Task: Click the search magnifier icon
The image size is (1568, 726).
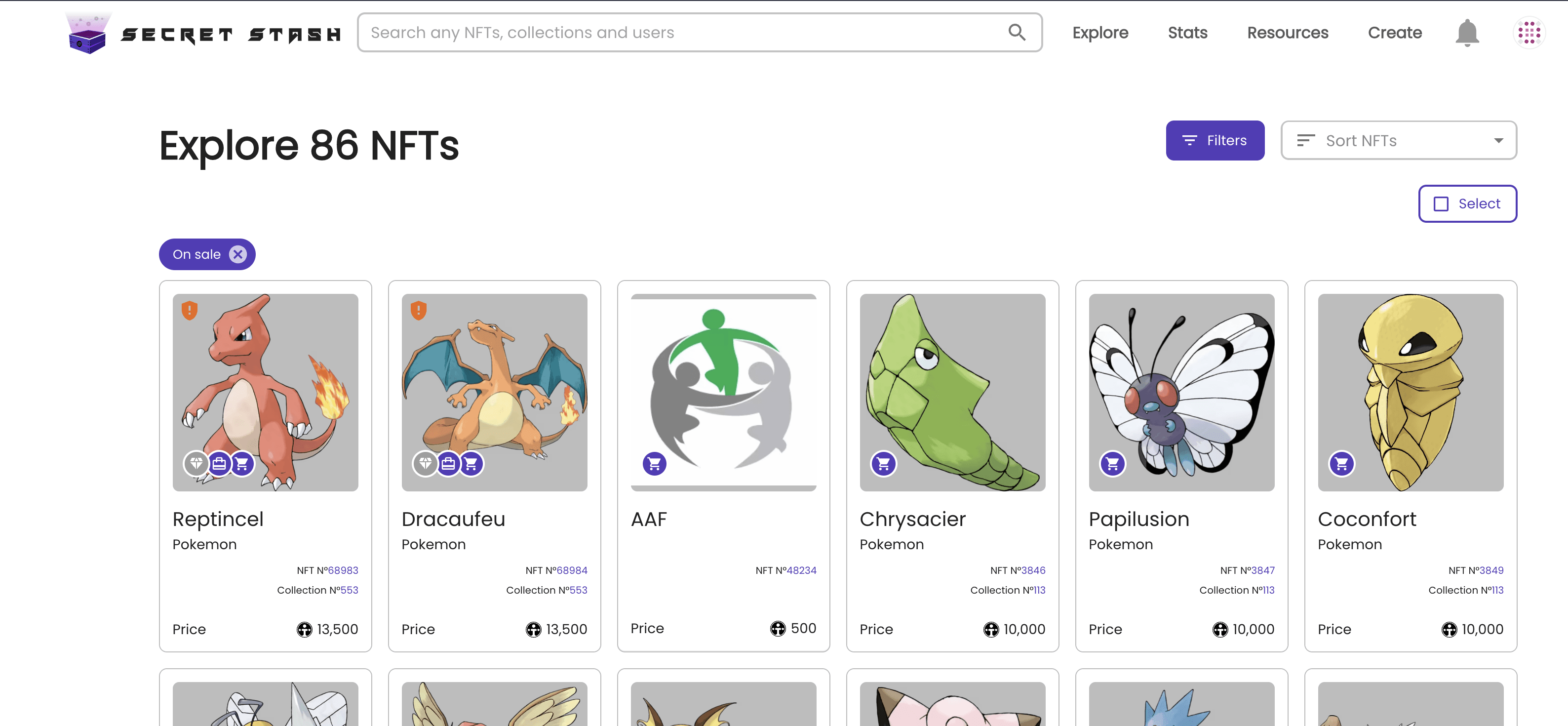Action: 1017,32
